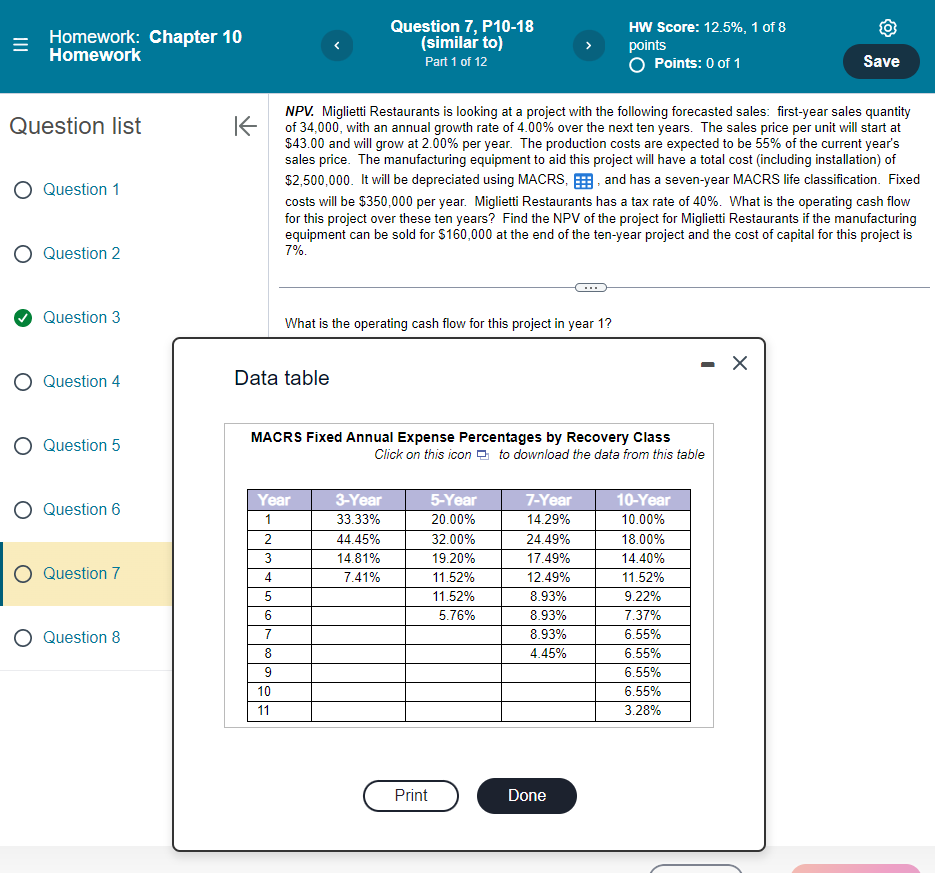Expand the ellipsis to reveal more question content
The width and height of the screenshot is (935, 873).
pyautogui.click(x=590, y=287)
